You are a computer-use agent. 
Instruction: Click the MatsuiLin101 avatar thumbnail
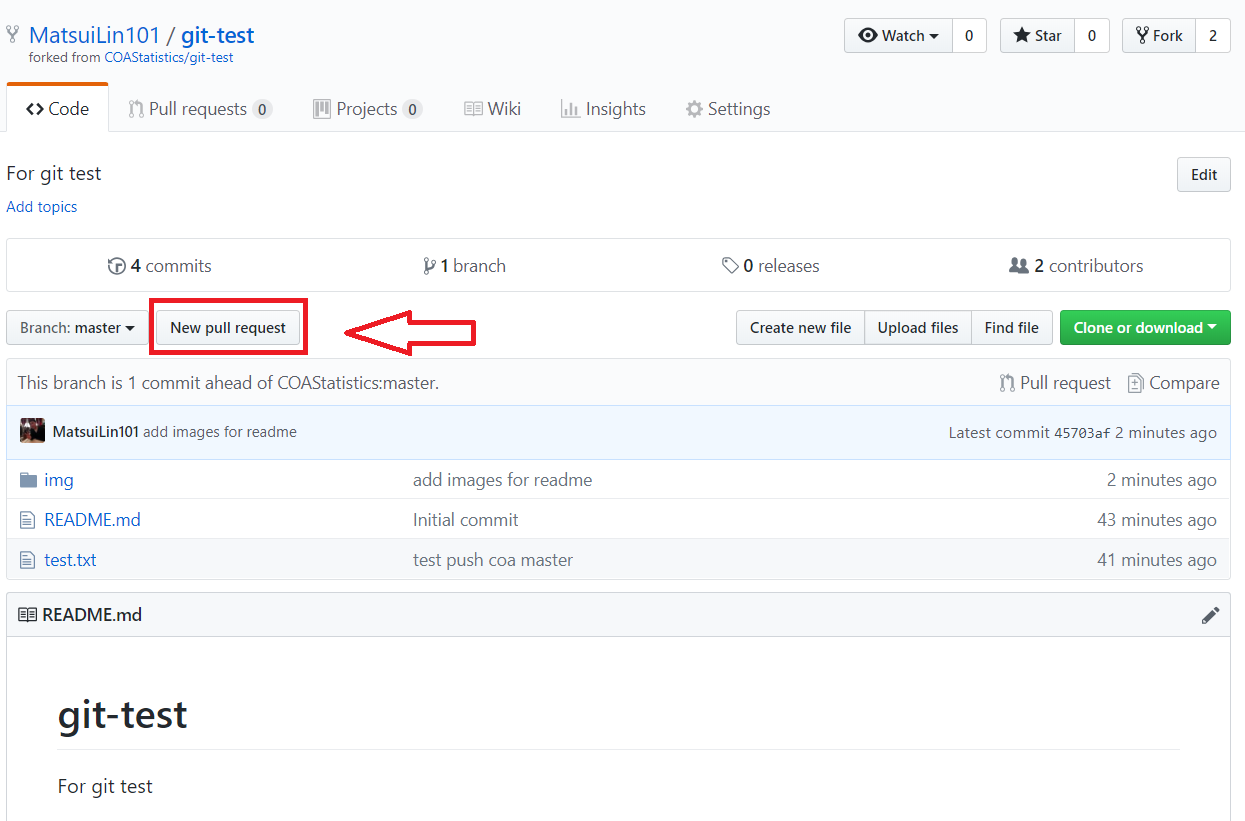point(32,431)
